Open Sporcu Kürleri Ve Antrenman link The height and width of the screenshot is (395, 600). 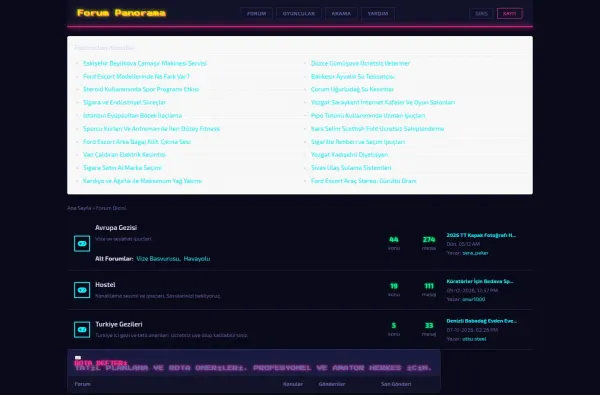(x=151, y=129)
